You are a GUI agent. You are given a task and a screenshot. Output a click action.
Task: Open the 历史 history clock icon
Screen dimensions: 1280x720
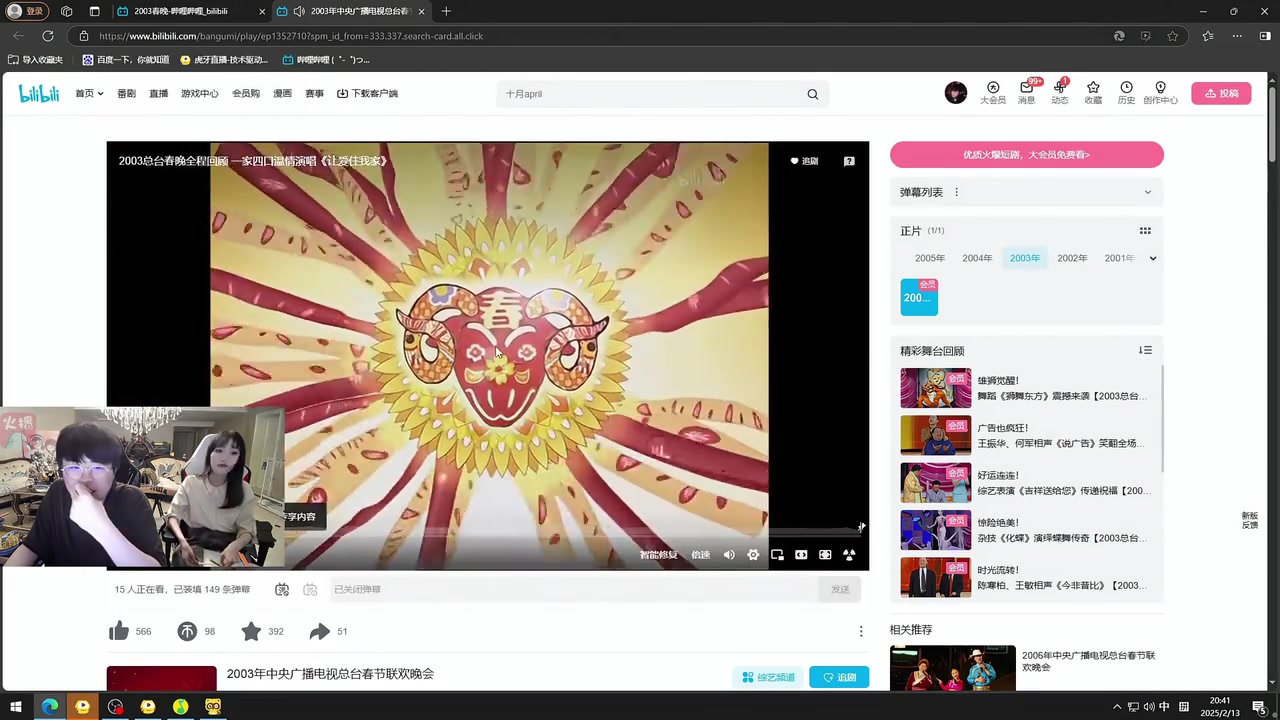(x=1126, y=93)
